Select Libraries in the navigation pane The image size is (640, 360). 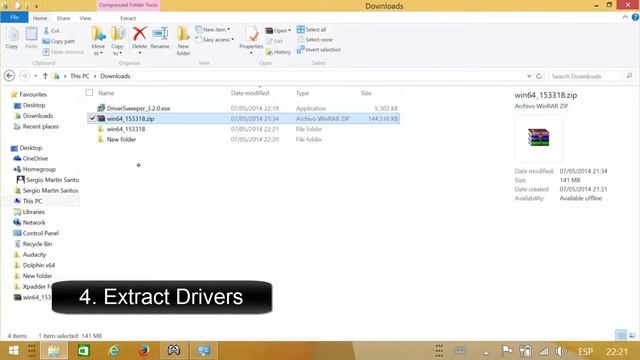pyautogui.click(x=33, y=212)
